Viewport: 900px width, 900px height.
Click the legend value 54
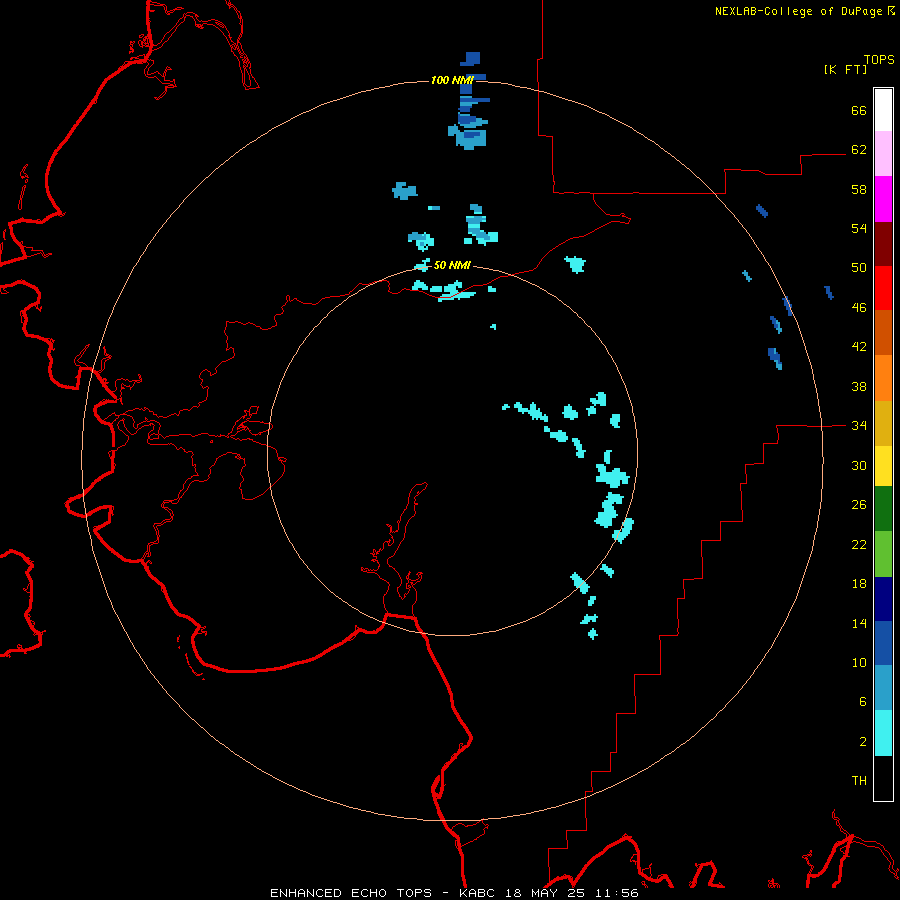859,228
